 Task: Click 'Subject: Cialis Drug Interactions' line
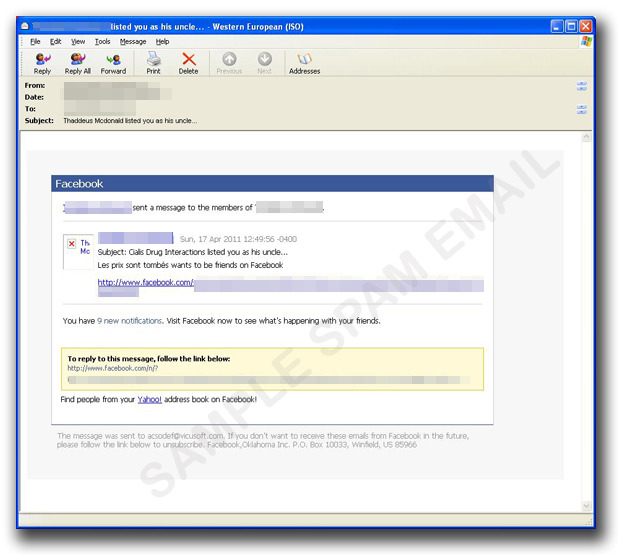click(193, 252)
